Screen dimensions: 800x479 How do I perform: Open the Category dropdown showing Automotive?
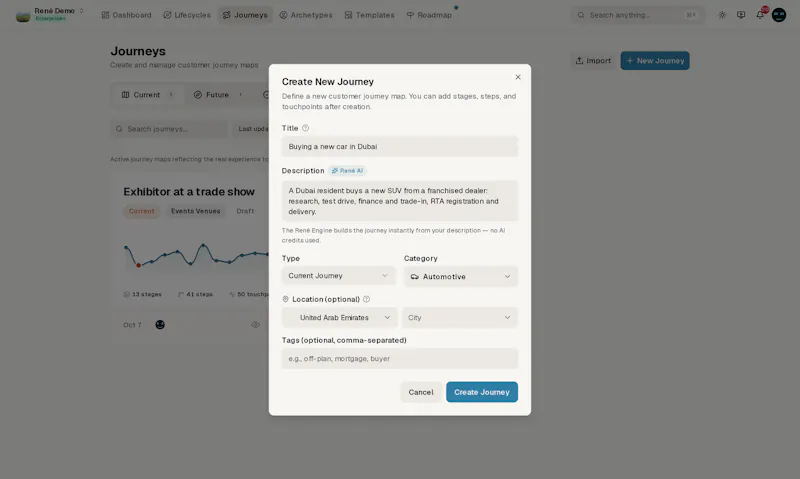(461, 276)
